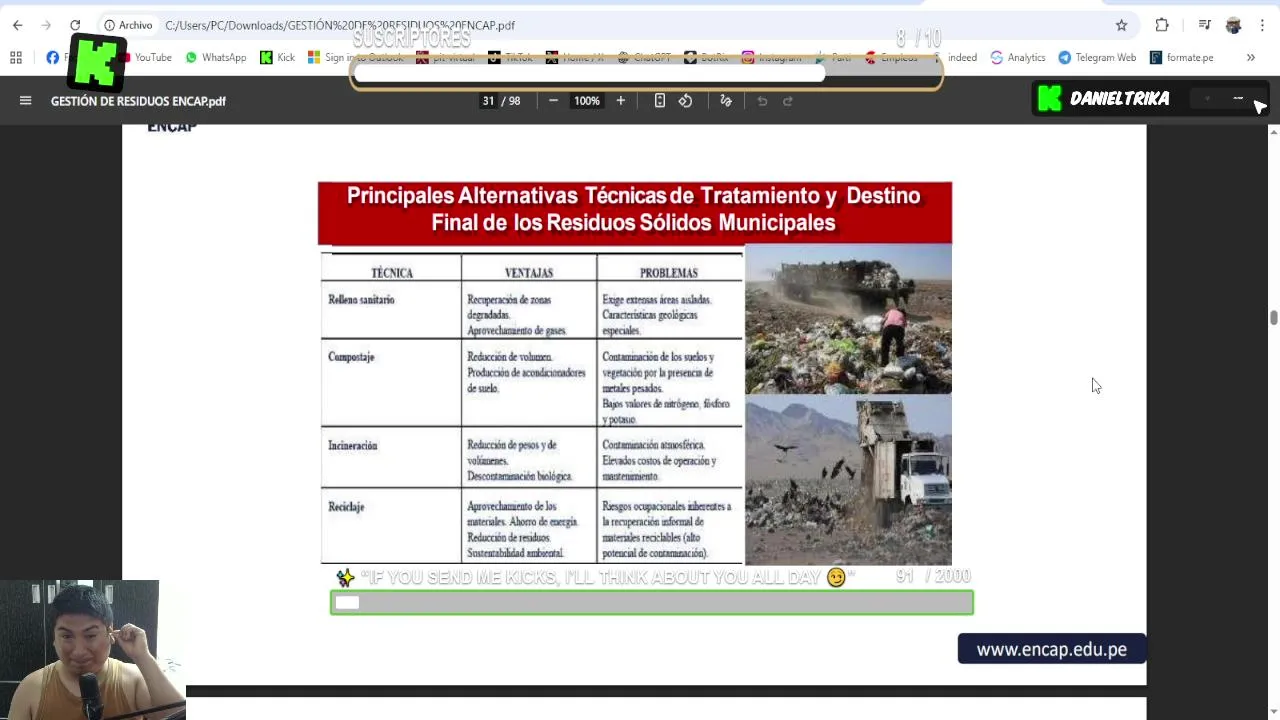The image size is (1280, 720).
Task: Click the 'TÉCNICA' column header
Action: (x=391, y=272)
